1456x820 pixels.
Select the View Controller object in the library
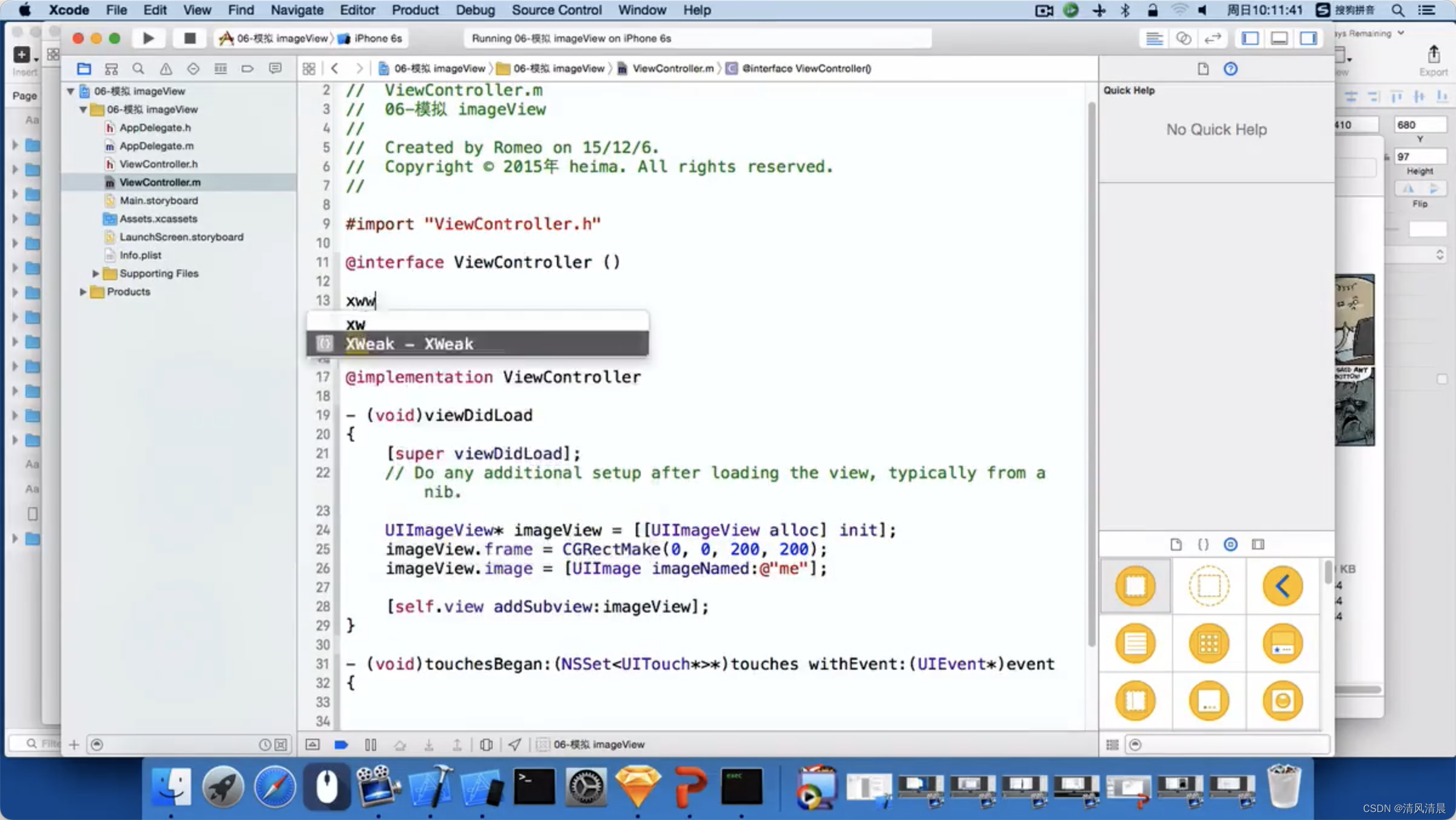point(1135,586)
